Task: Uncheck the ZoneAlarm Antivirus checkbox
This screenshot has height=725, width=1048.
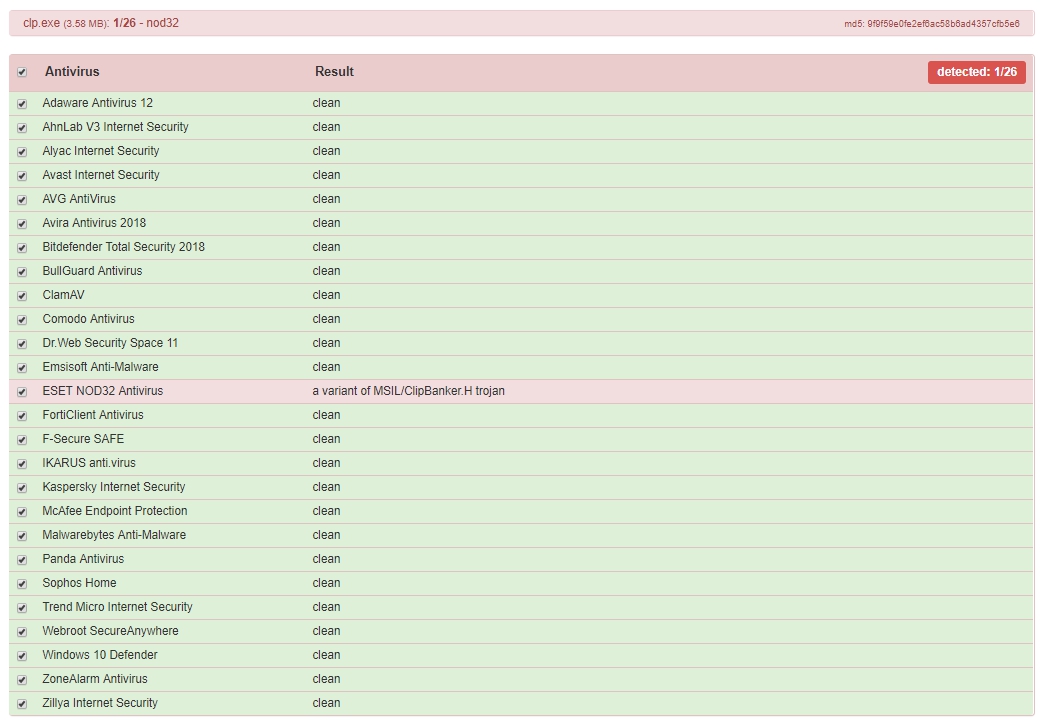Action: (x=22, y=680)
